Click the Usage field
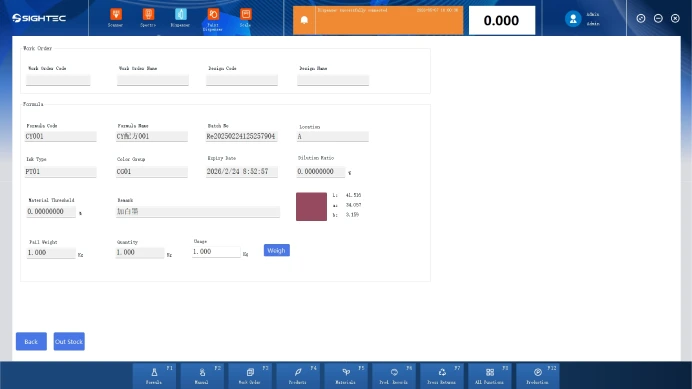 click(216, 252)
